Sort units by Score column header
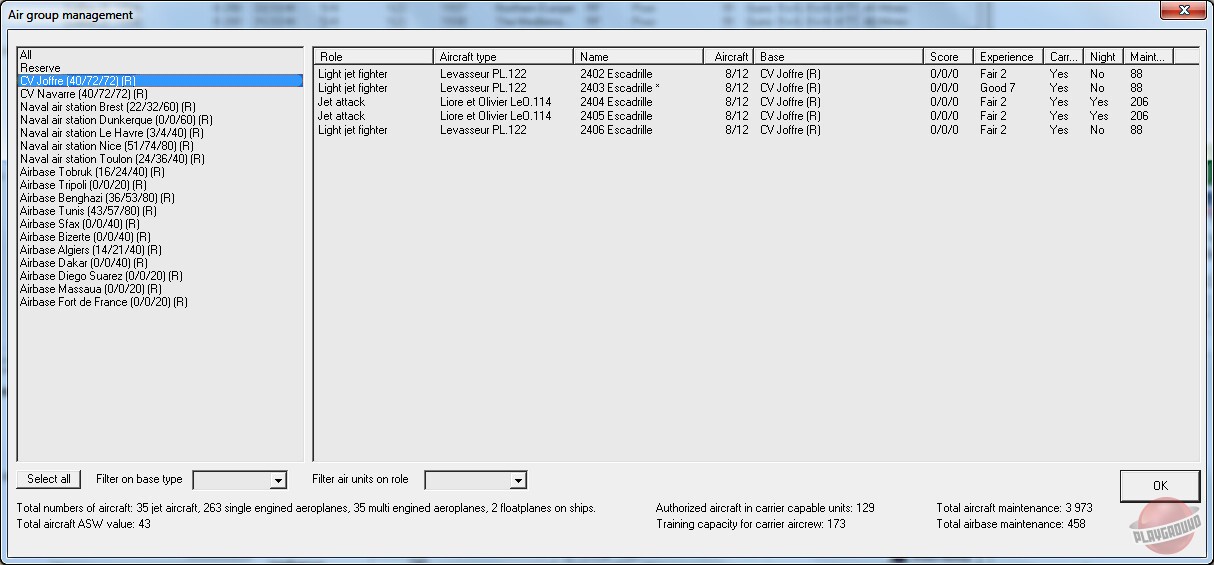1214x565 pixels. [947, 57]
